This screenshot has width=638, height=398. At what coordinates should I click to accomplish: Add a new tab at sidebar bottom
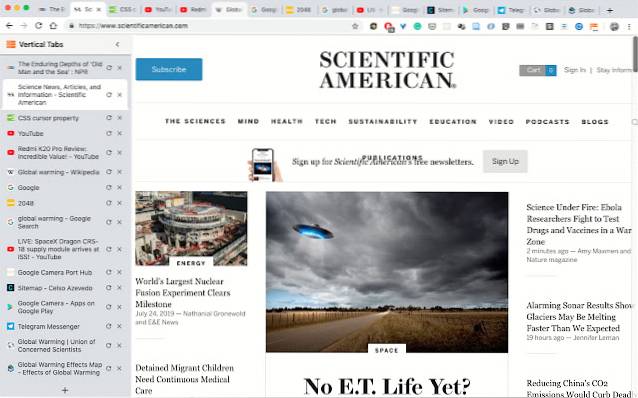coord(65,390)
